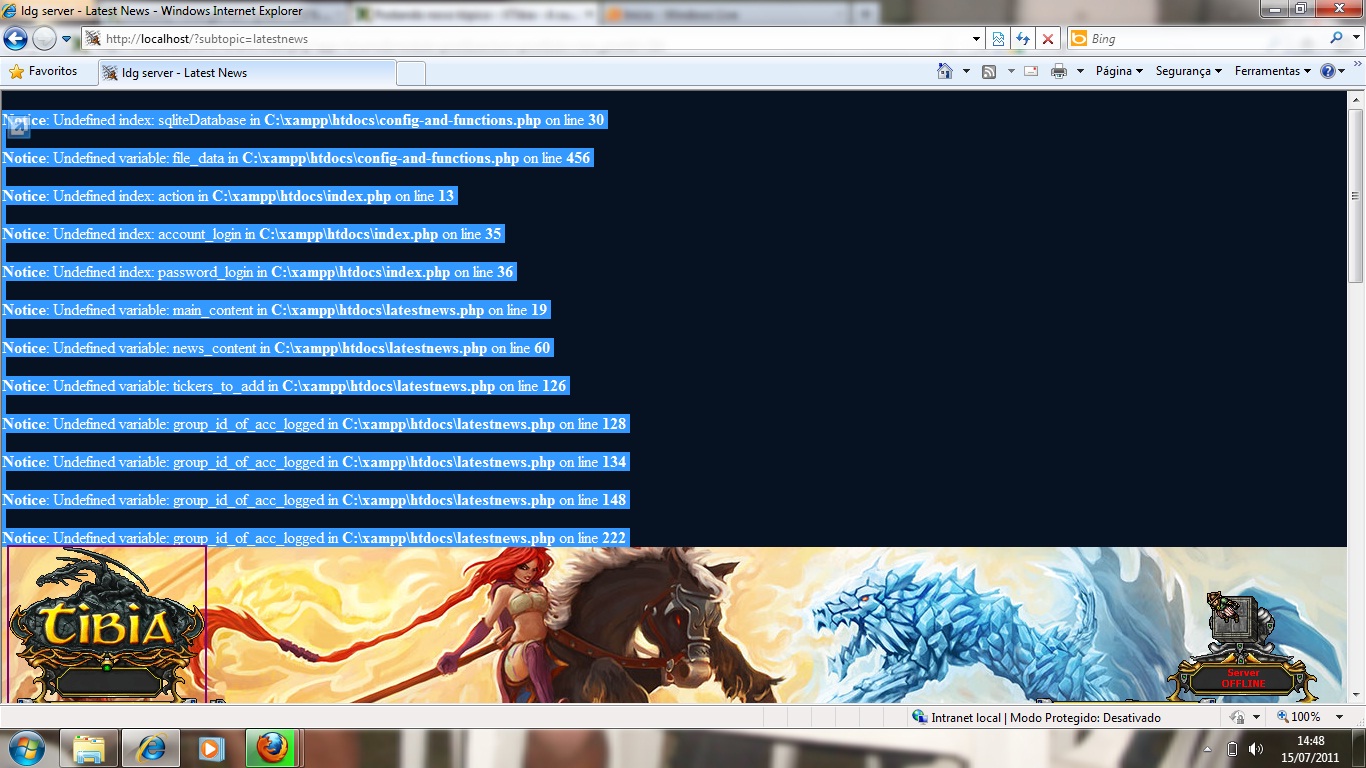Toggle Compatibility View icon

click(x=998, y=39)
